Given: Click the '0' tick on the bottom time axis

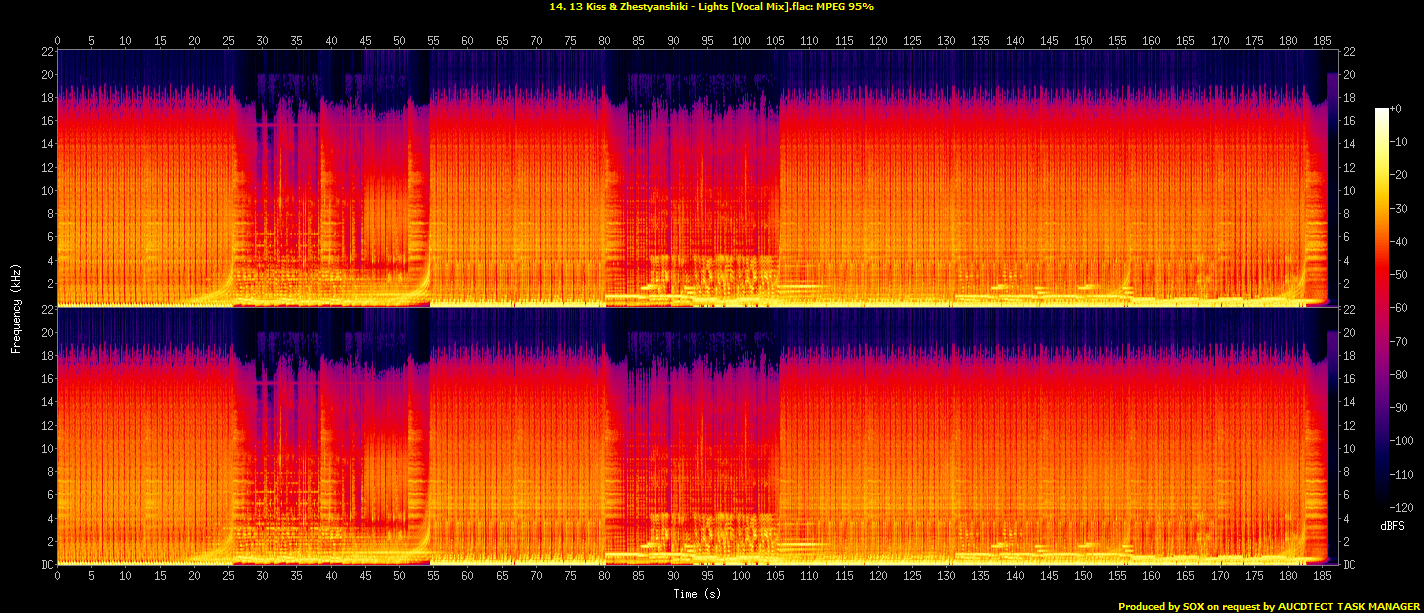Looking at the screenshot, I should [x=58, y=576].
